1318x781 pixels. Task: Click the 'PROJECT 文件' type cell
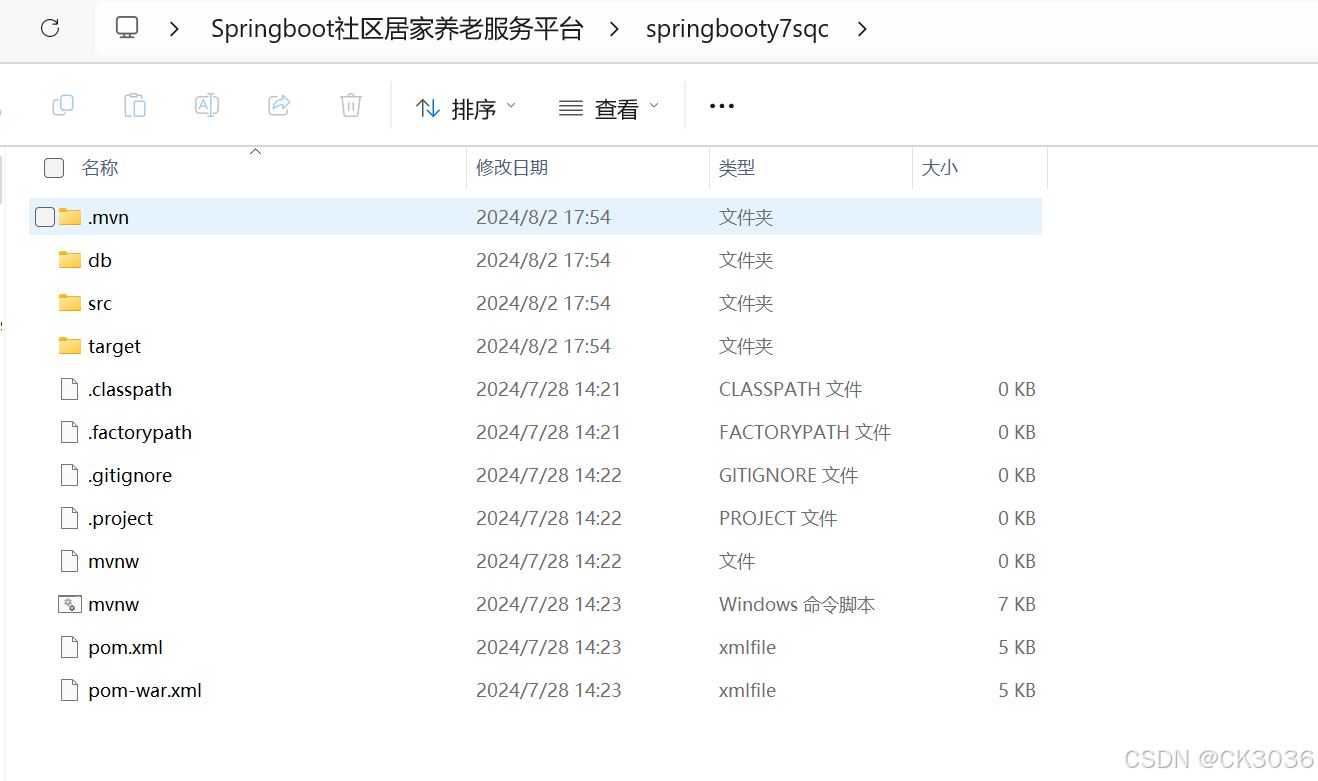click(778, 518)
